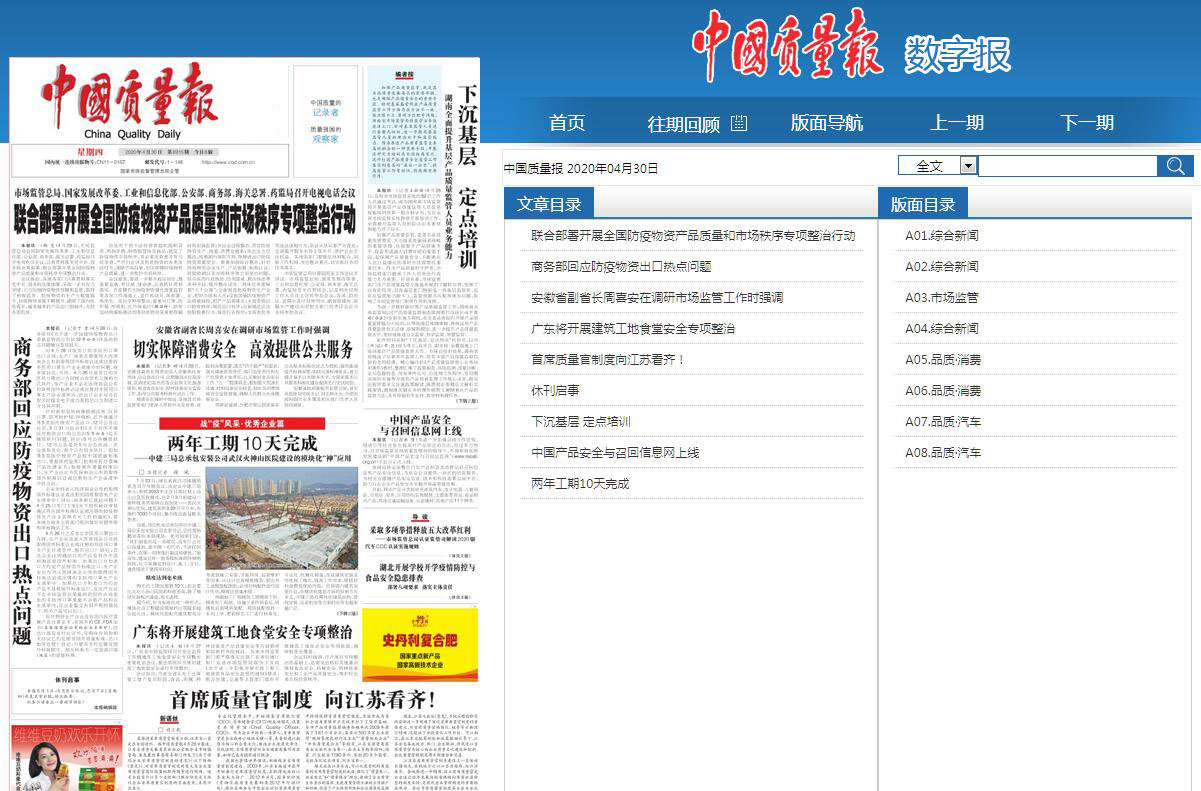Switch to the 文章目录 tab
1201x791 pixels.
[549, 204]
